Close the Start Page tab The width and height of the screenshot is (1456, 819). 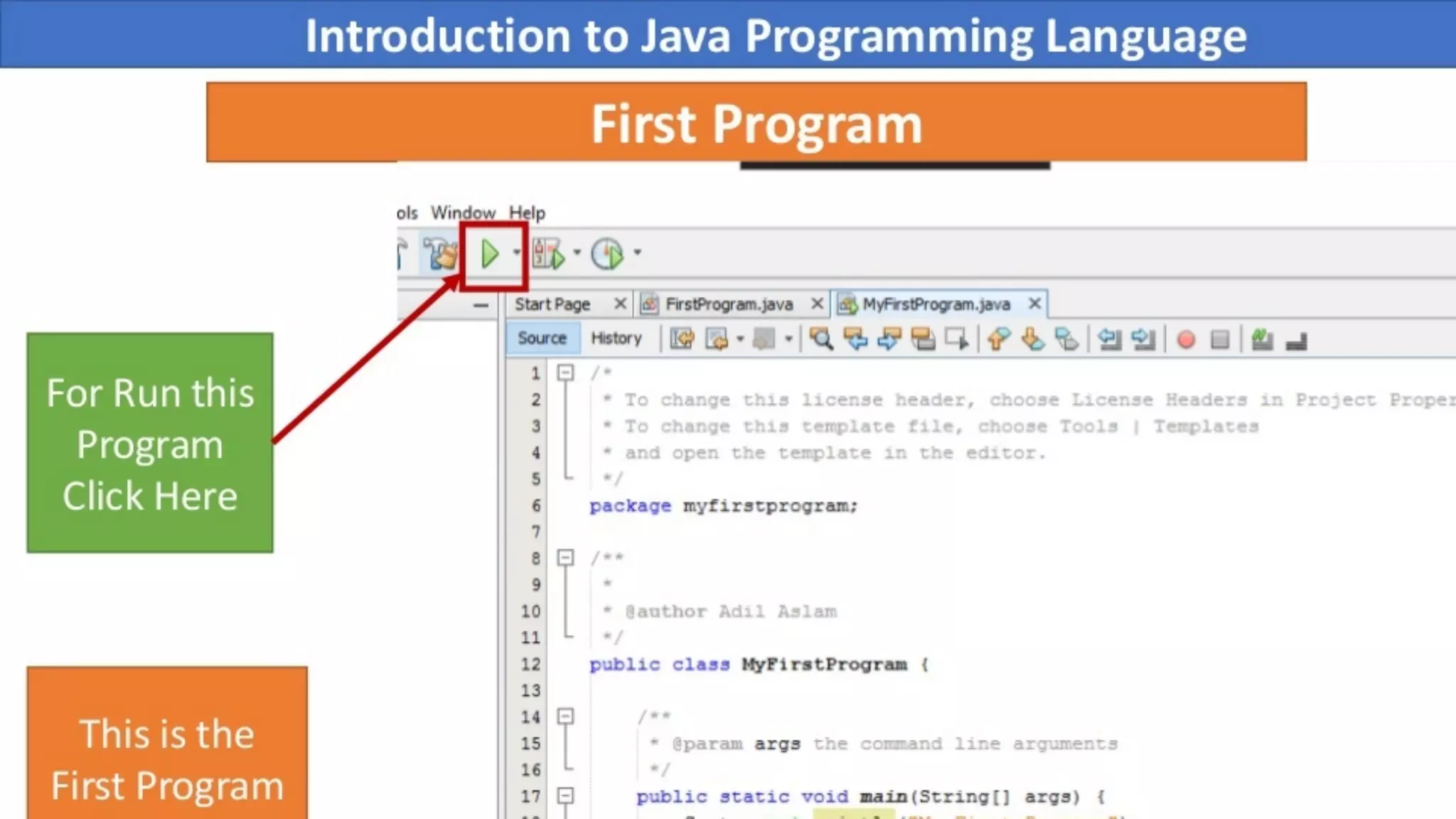pyautogui.click(x=620, y=304)
